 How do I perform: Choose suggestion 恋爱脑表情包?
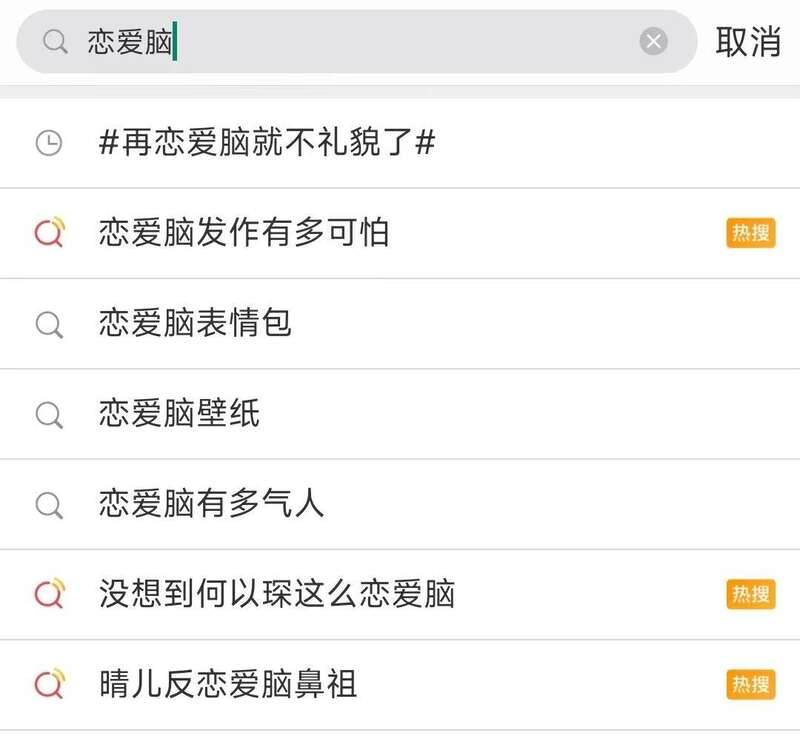click(x=195, y=324)
